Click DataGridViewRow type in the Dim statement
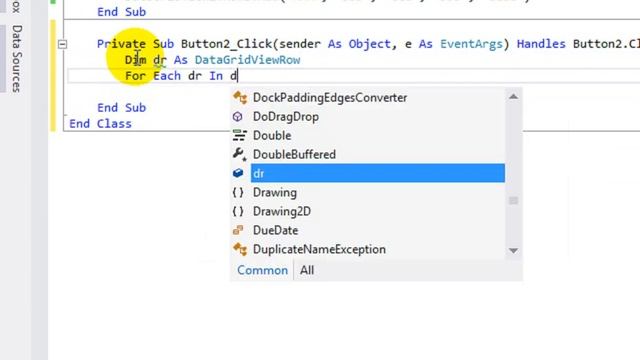This screenshot has height=360, width=640. point(247,60)
